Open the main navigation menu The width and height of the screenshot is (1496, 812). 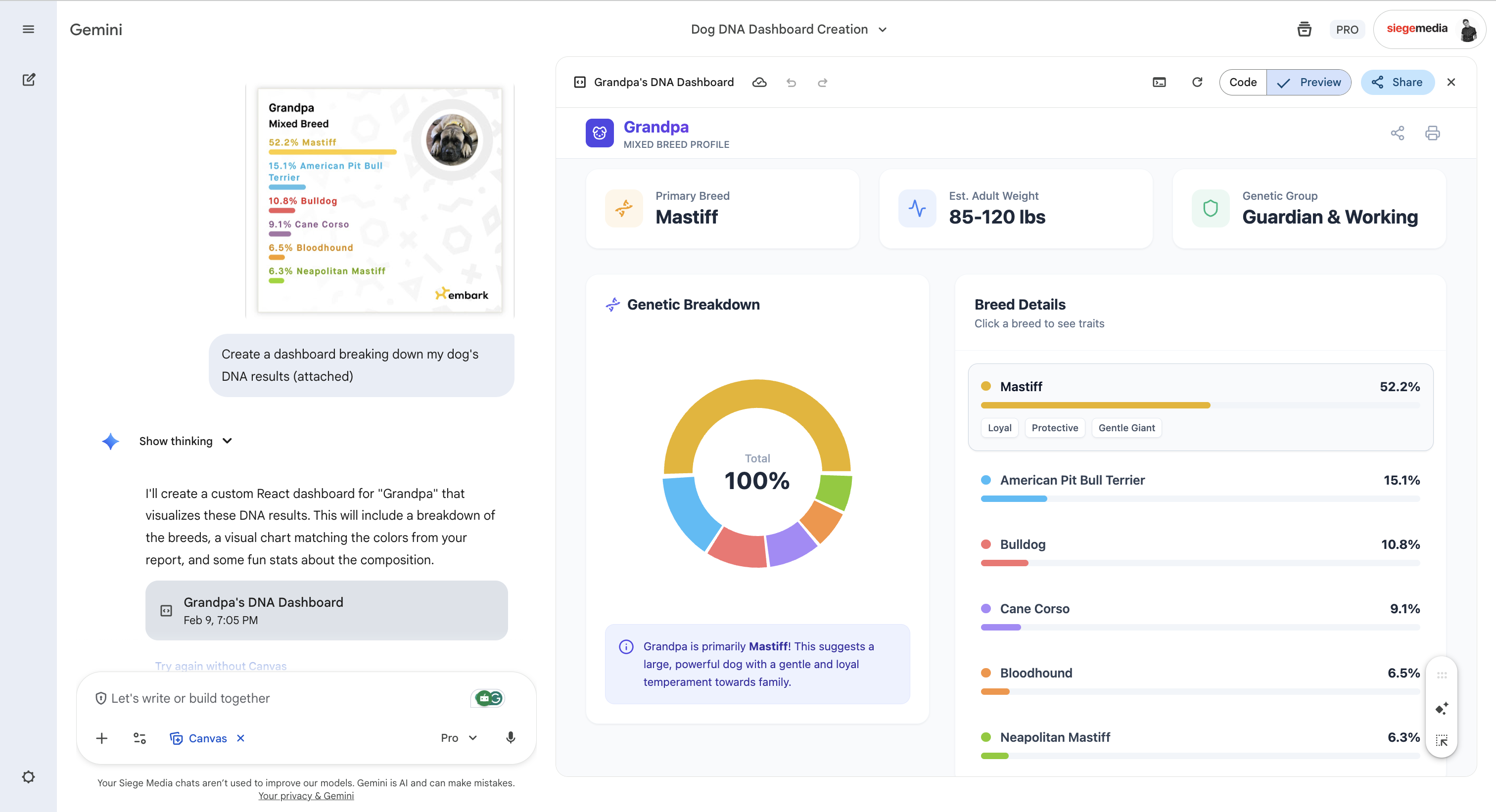click(x=28, y=29)
